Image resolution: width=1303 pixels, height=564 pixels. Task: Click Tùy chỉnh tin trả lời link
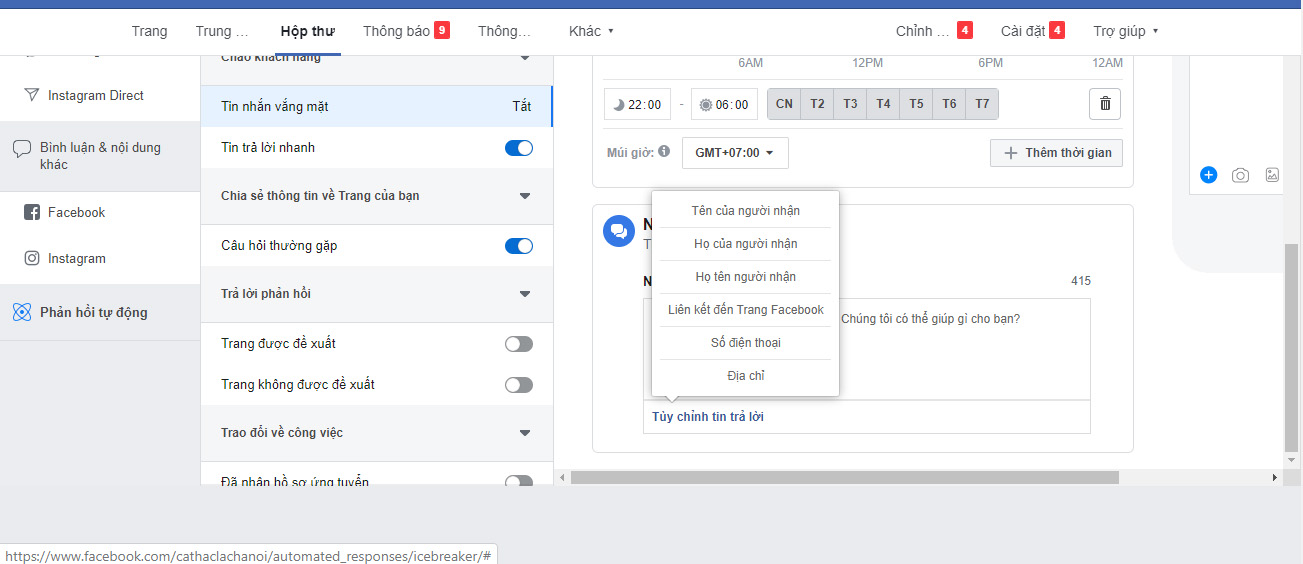(708, 417)
